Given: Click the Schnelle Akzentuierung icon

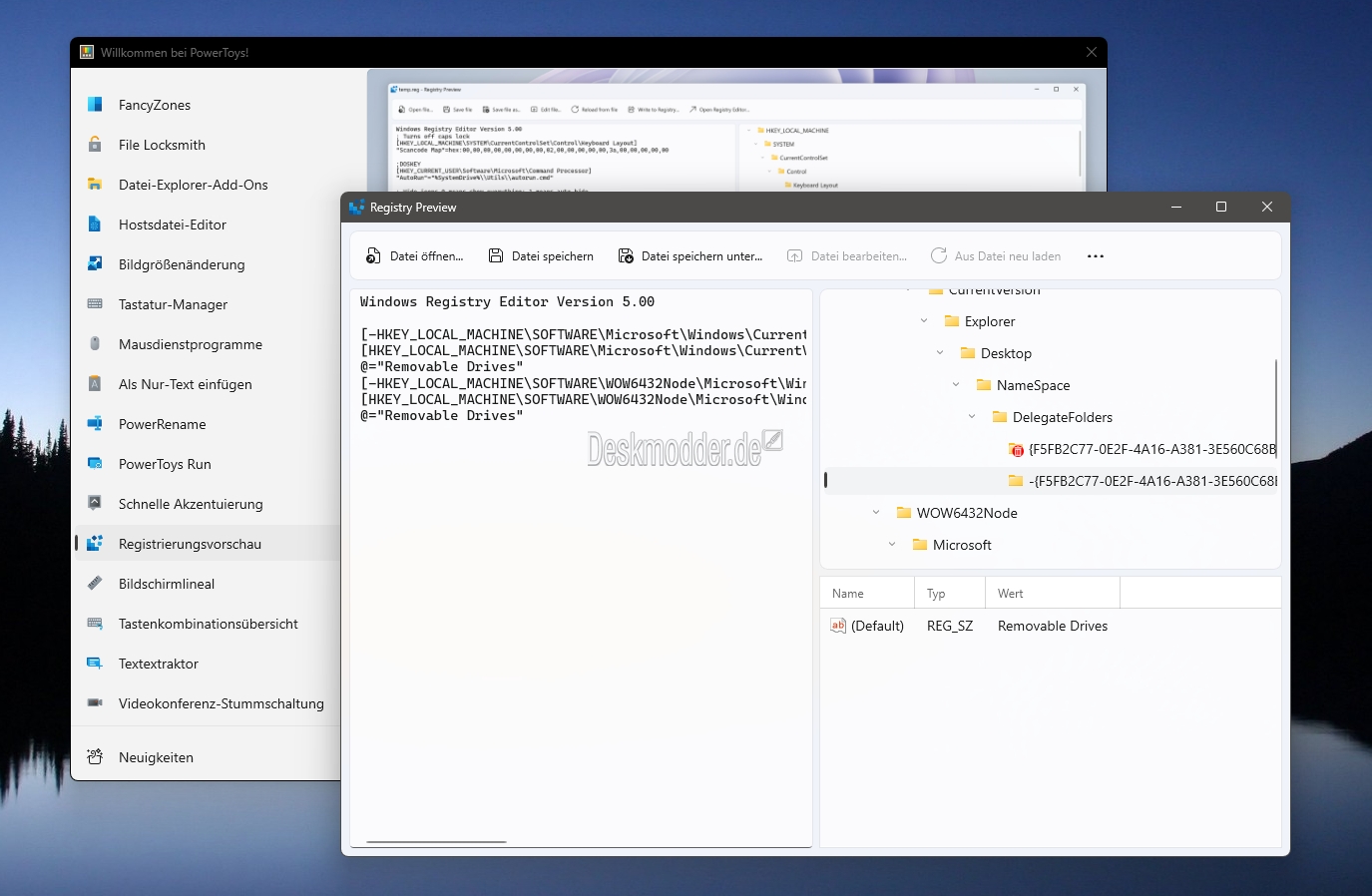Looking at the screenshot, I should [95, 503].
